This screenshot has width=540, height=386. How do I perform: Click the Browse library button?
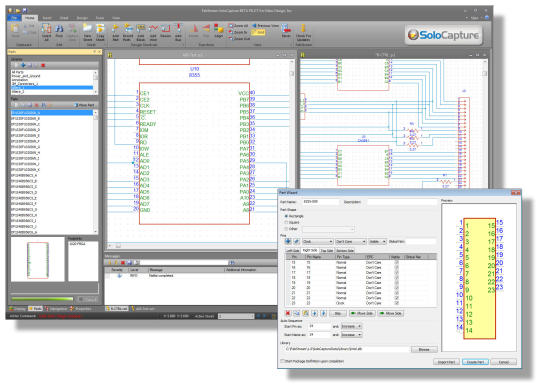tap(424, 349)
